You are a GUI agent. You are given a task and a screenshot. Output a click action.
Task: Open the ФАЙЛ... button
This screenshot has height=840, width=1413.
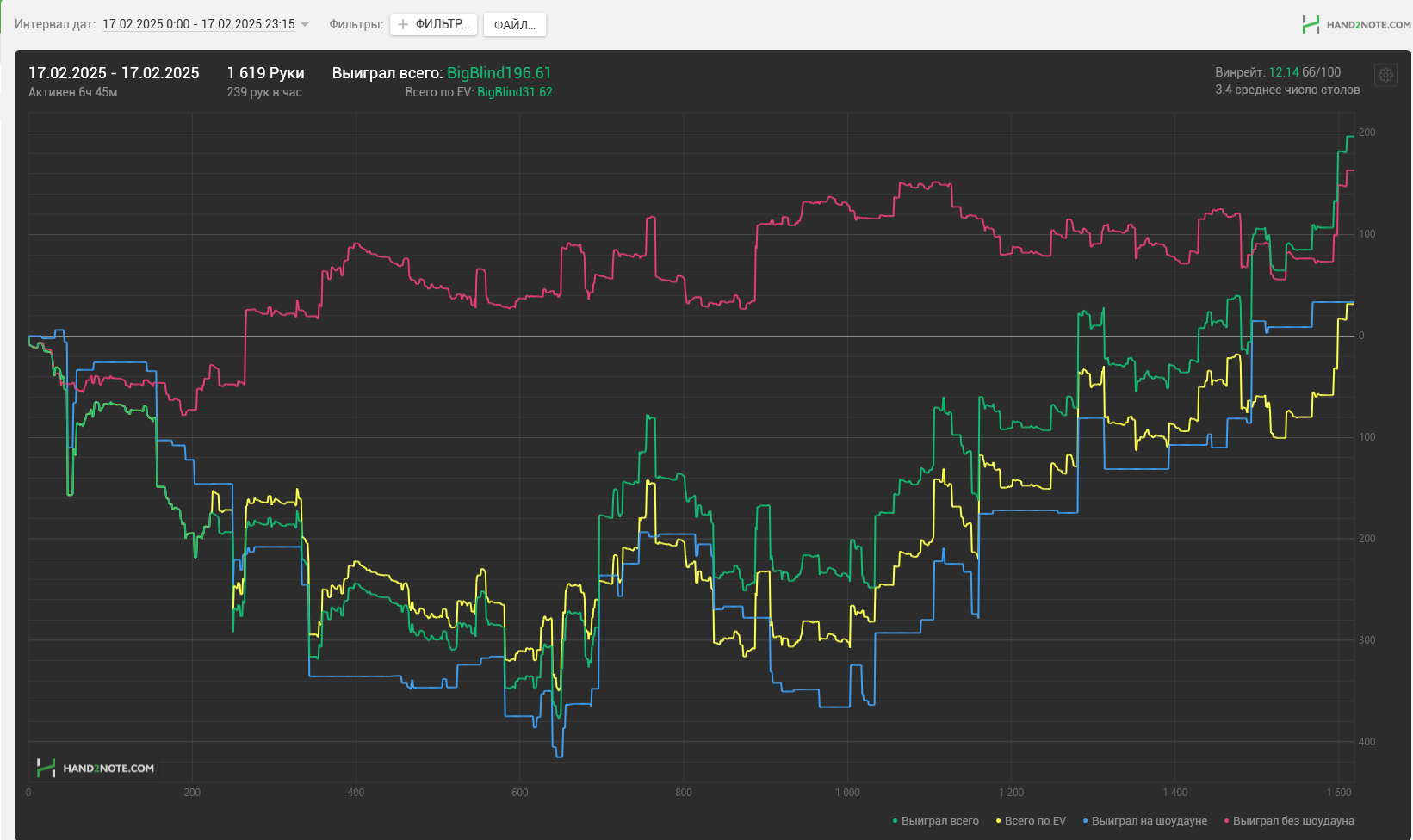[515, 25]
